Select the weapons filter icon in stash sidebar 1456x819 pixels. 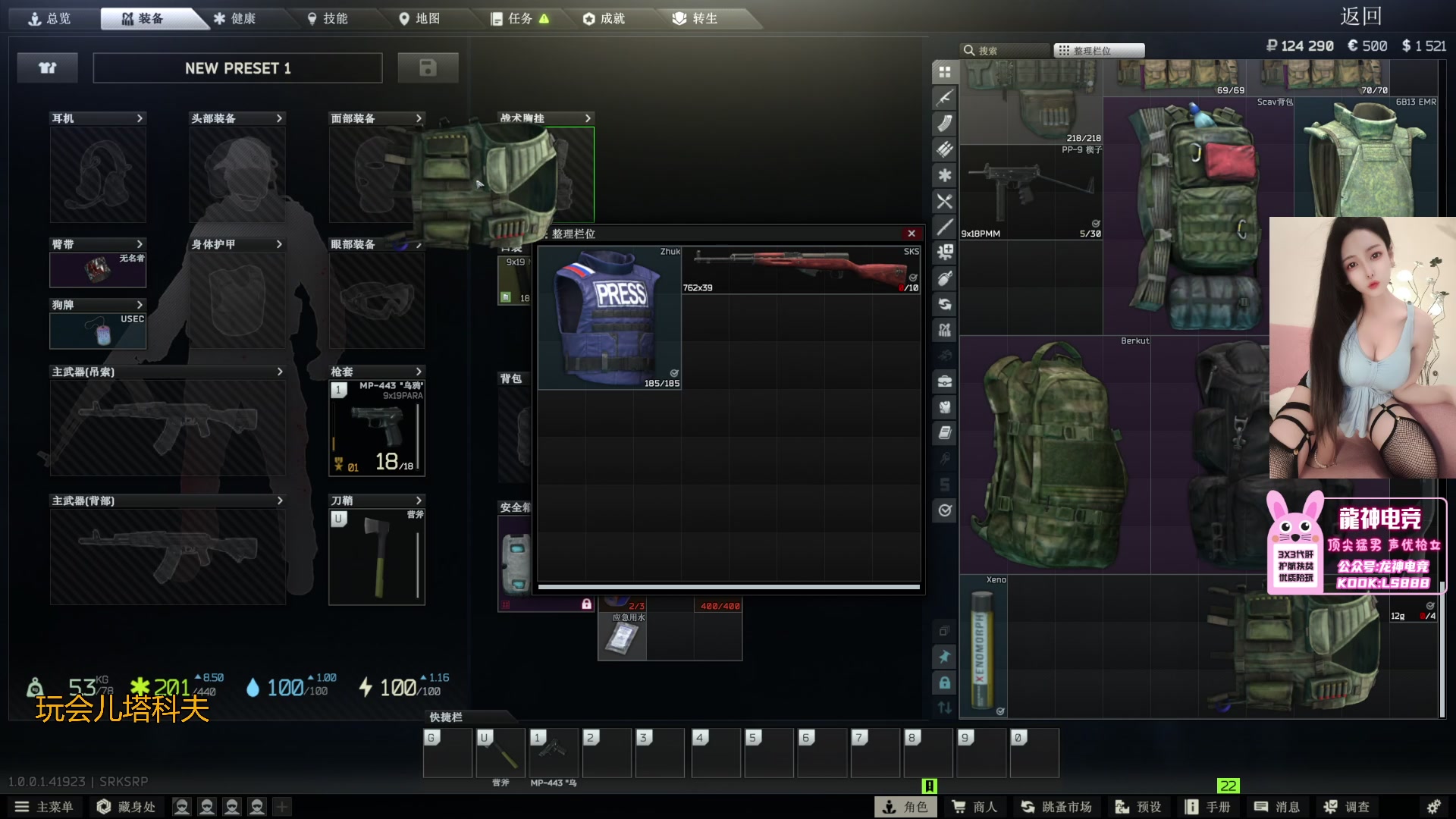coord(944,98)
